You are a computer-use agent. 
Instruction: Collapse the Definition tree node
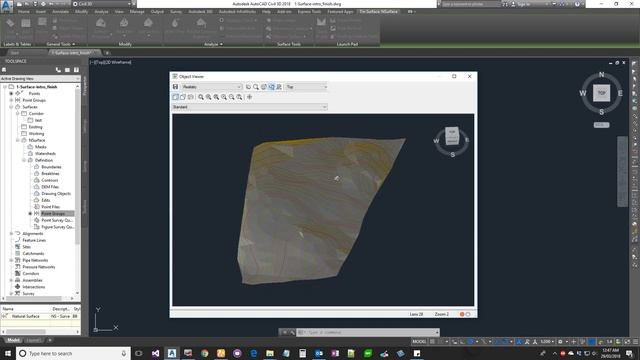pos(24,160)
